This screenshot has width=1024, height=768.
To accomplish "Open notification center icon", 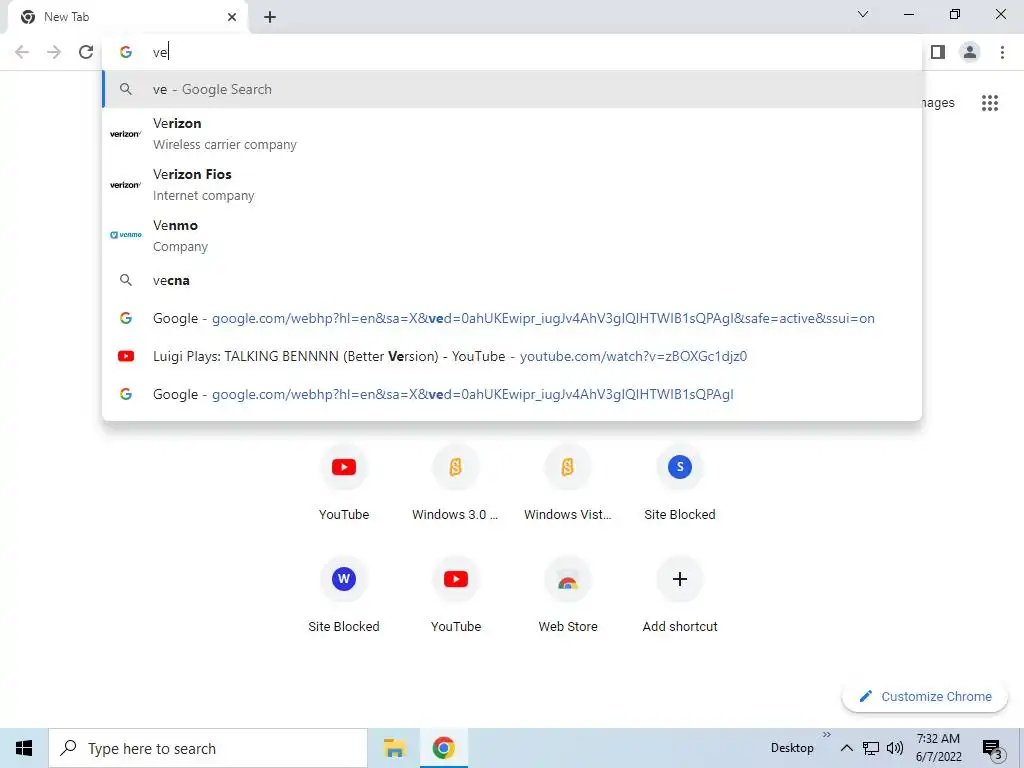I will point(993,749).
